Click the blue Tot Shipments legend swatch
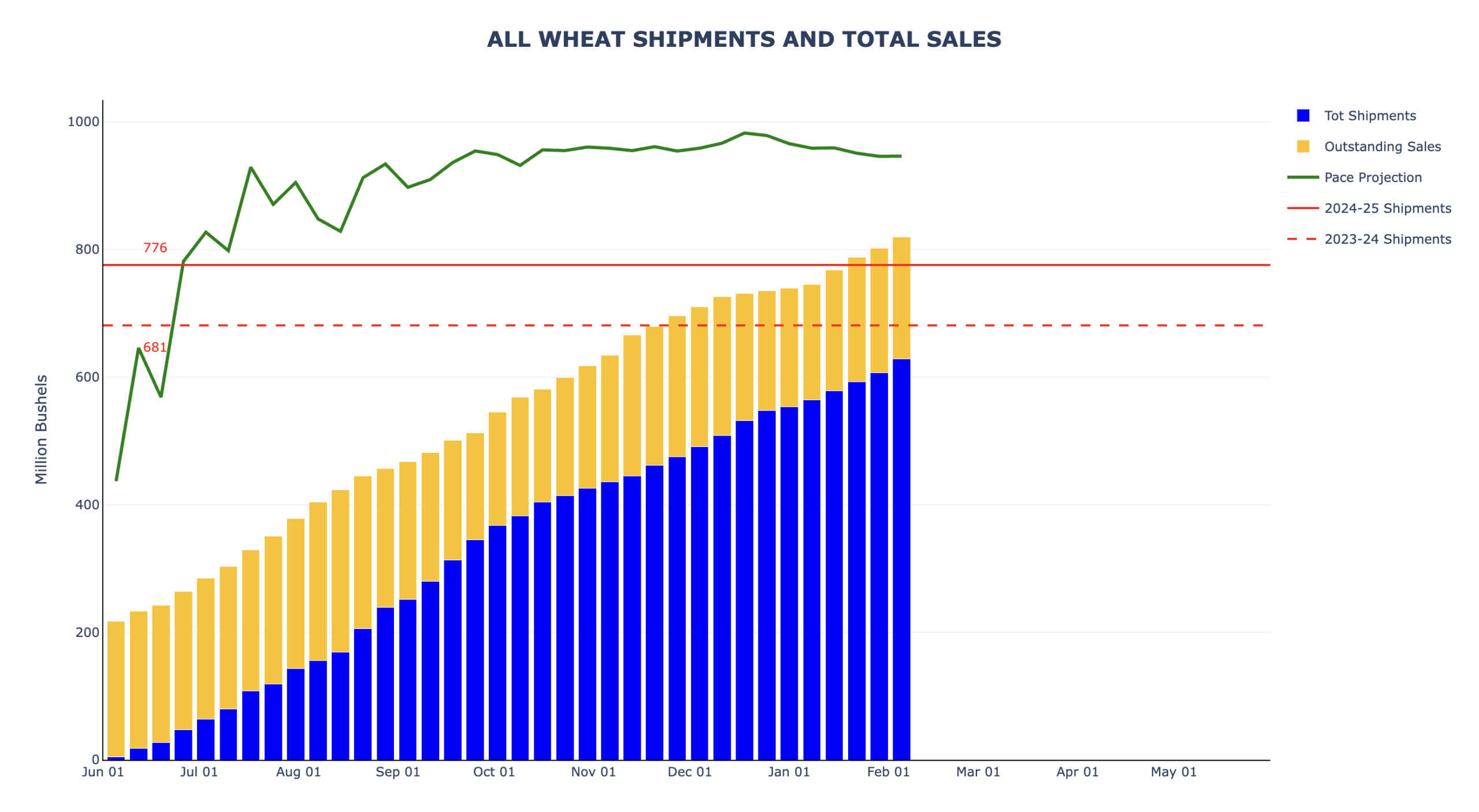 [x=1302, y=116]
